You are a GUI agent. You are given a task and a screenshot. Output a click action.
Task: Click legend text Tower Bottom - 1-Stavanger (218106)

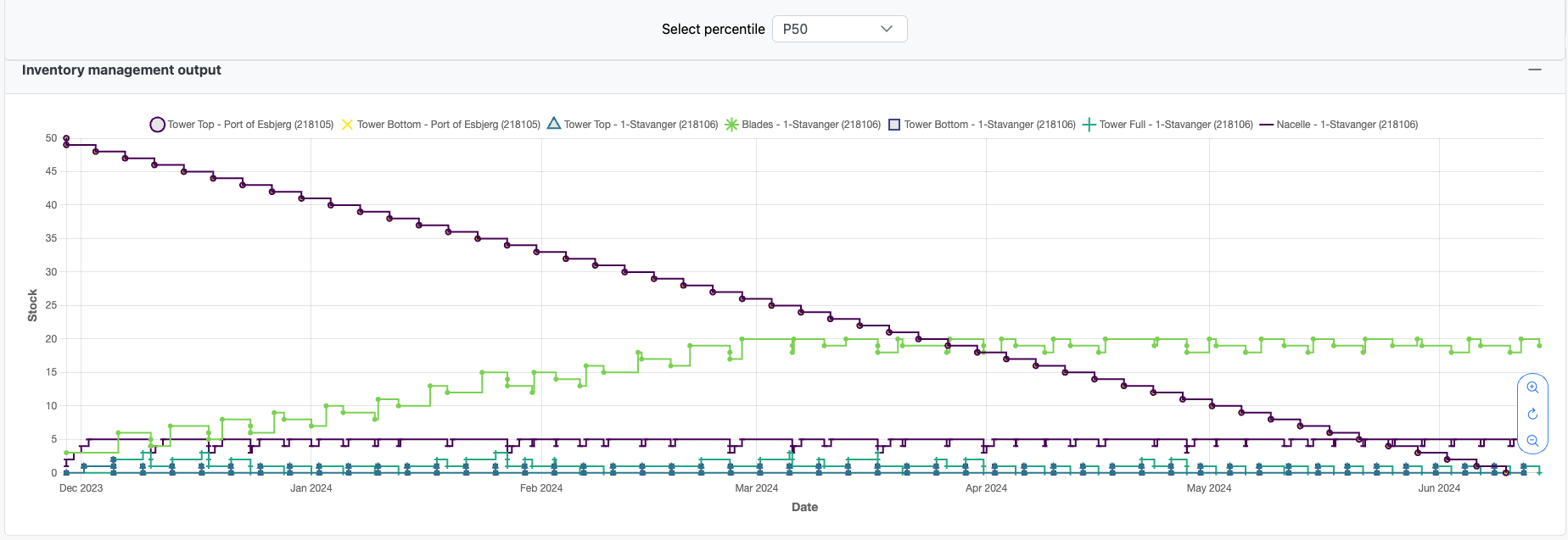pyautogui.click(x=989, y=125)
